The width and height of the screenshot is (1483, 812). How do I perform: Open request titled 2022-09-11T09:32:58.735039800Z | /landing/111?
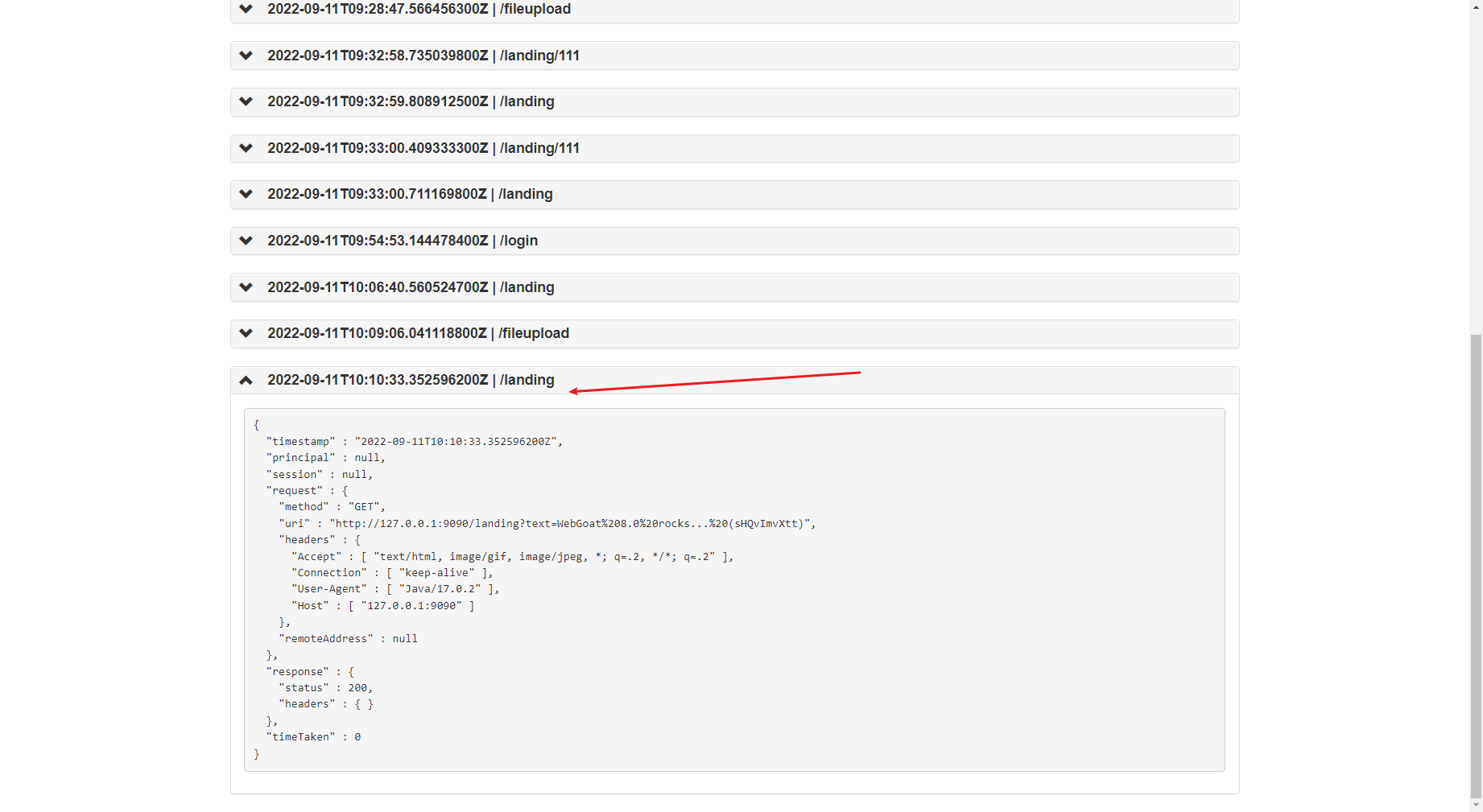tap(423, 56)
